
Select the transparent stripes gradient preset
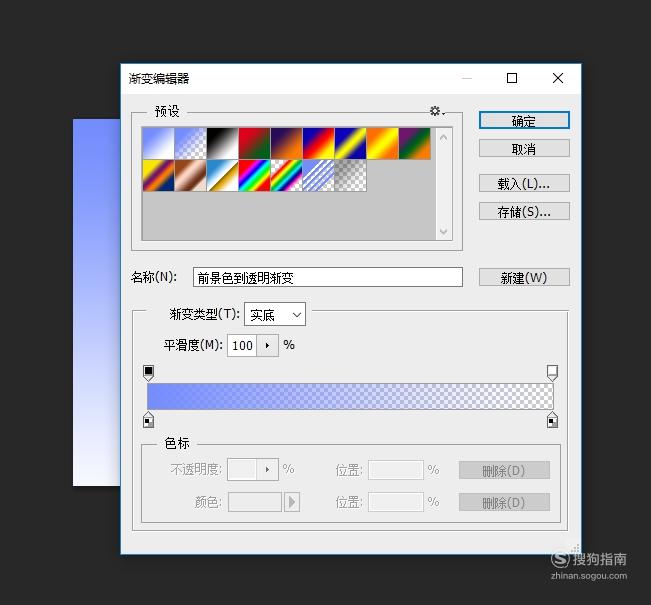pos(318,176)
